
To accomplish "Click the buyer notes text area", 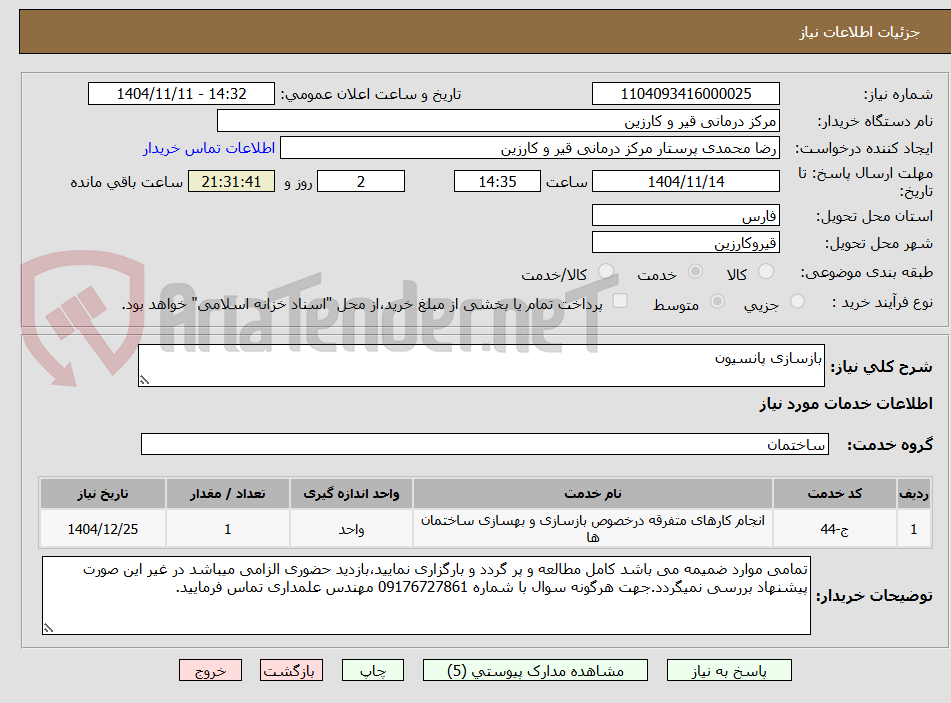I will pyautogui.click(x=426, y=596).
